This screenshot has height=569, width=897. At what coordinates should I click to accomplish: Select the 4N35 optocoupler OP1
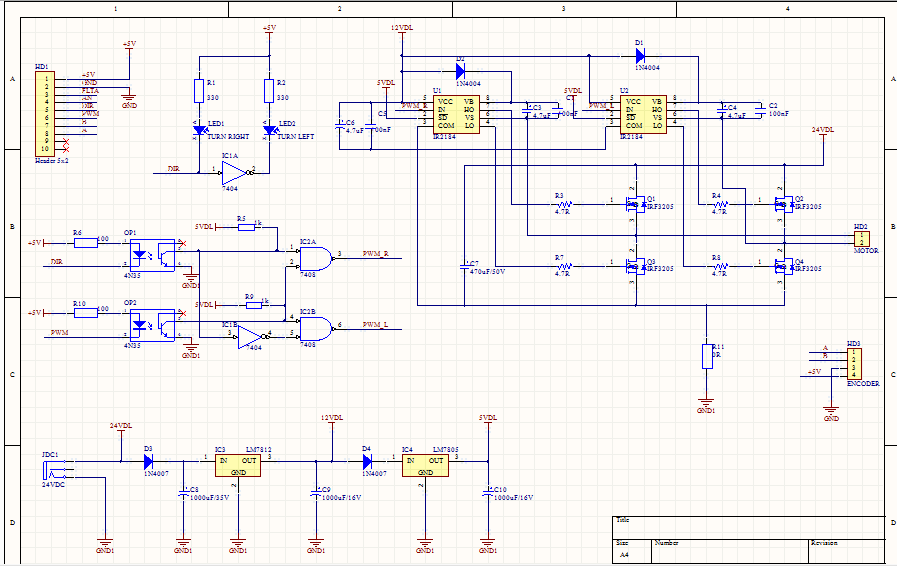pyautogui.click(x=152, y=255)
